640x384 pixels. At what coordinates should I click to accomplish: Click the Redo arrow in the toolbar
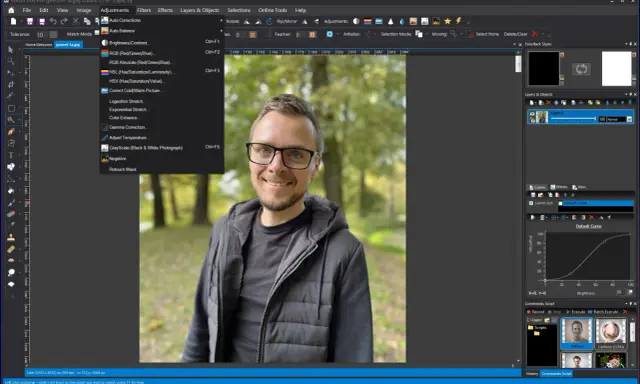click(64, 21)
